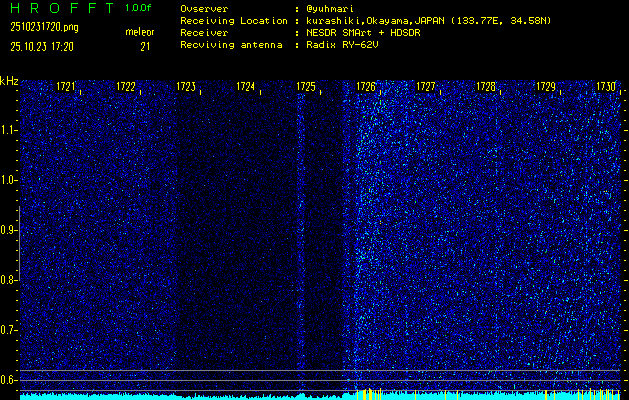
Task: Click the NESDR SMArt + HDSDR text
Action: click(x=363, y=33)
